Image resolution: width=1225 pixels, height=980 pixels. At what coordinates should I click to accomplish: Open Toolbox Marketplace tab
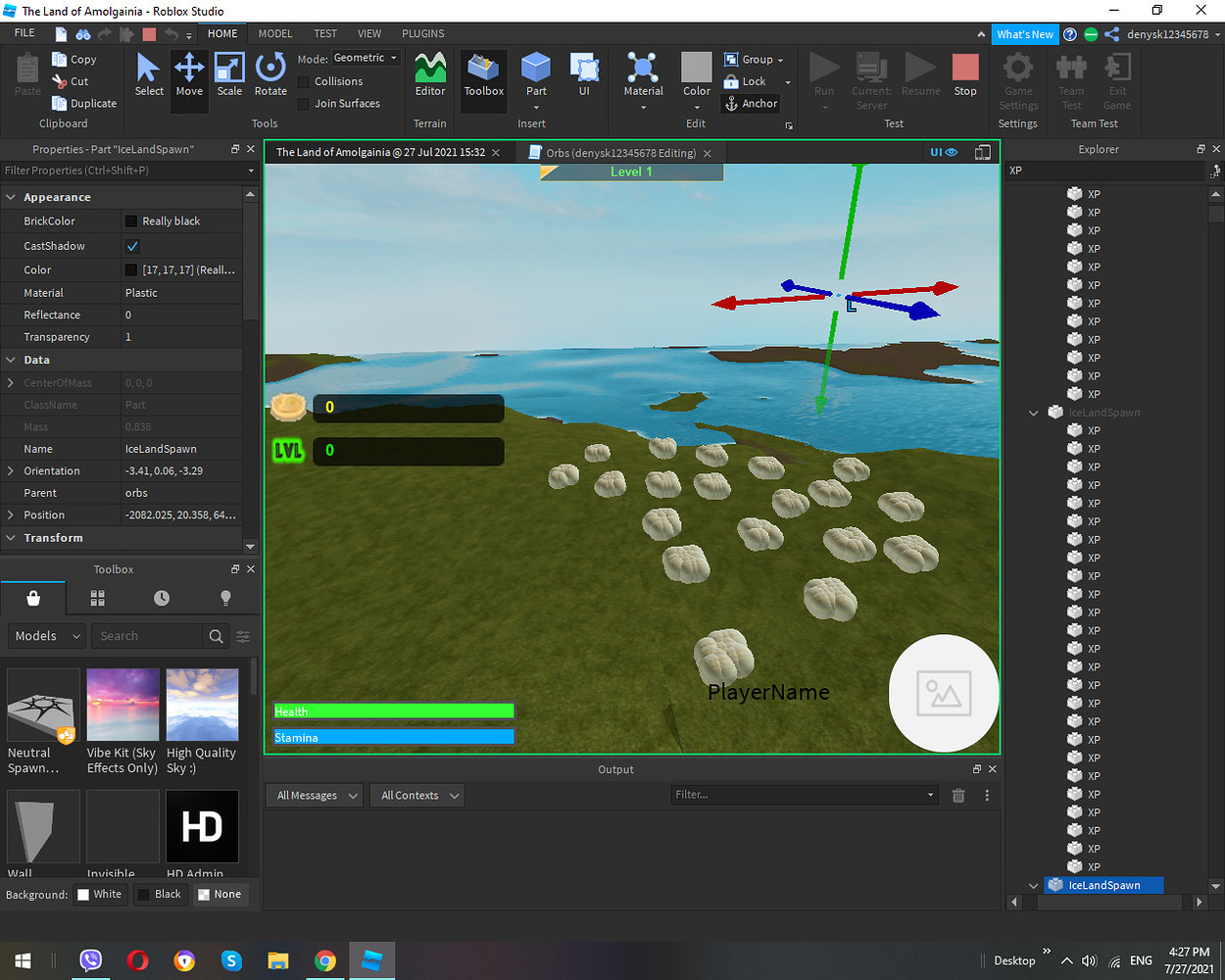pyautogui.click(x=33, y=598)
